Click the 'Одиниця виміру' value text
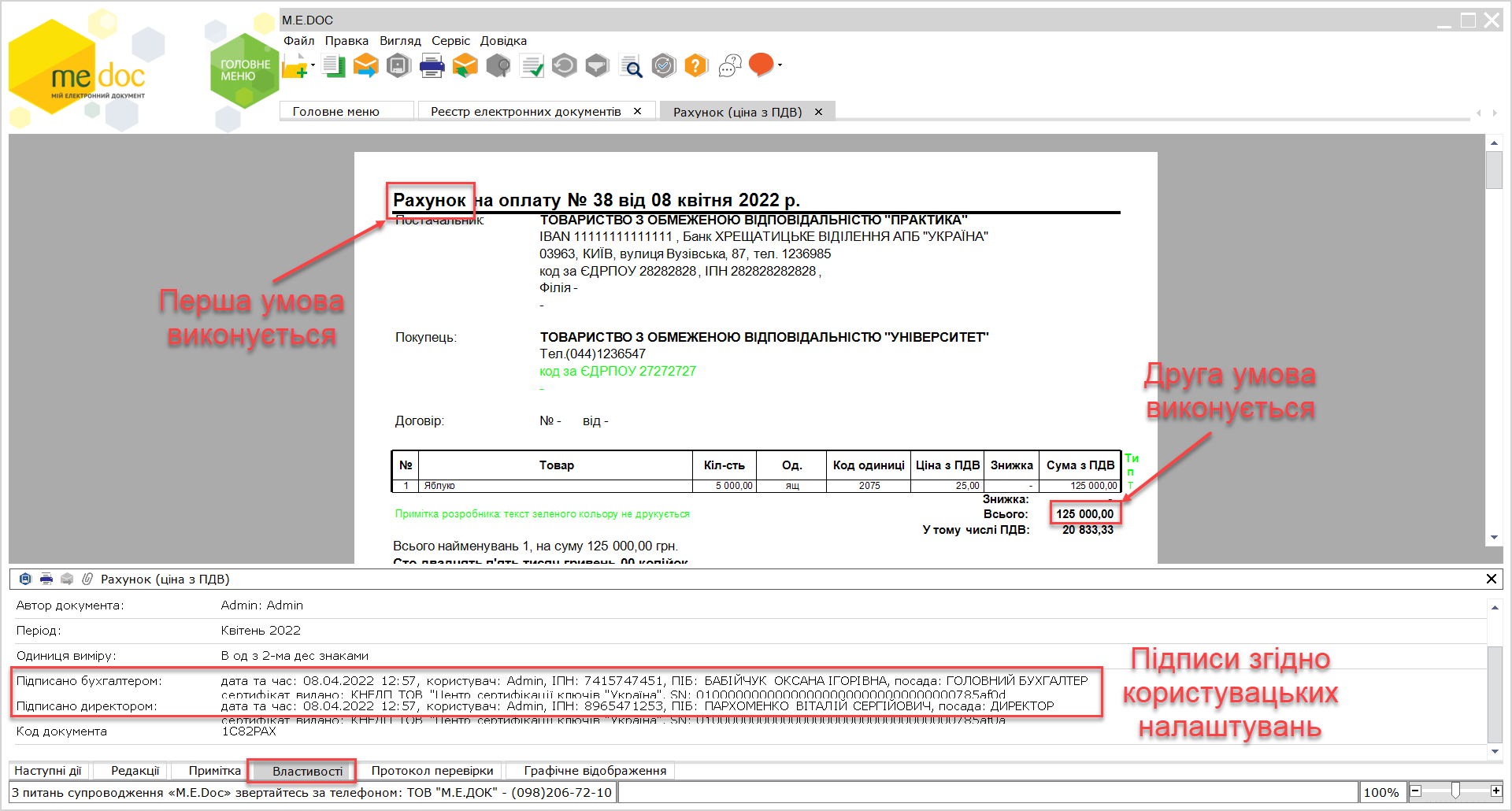1512x811 pixels. coord(295,656)
